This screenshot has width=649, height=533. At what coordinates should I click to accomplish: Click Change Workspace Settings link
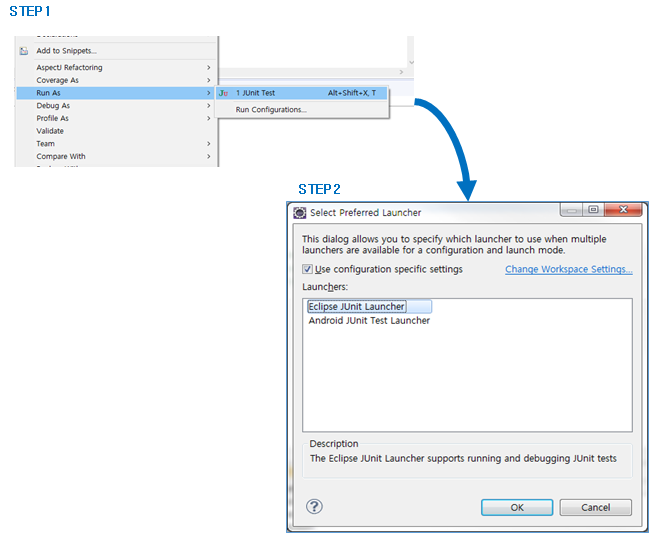click(569, 269)
